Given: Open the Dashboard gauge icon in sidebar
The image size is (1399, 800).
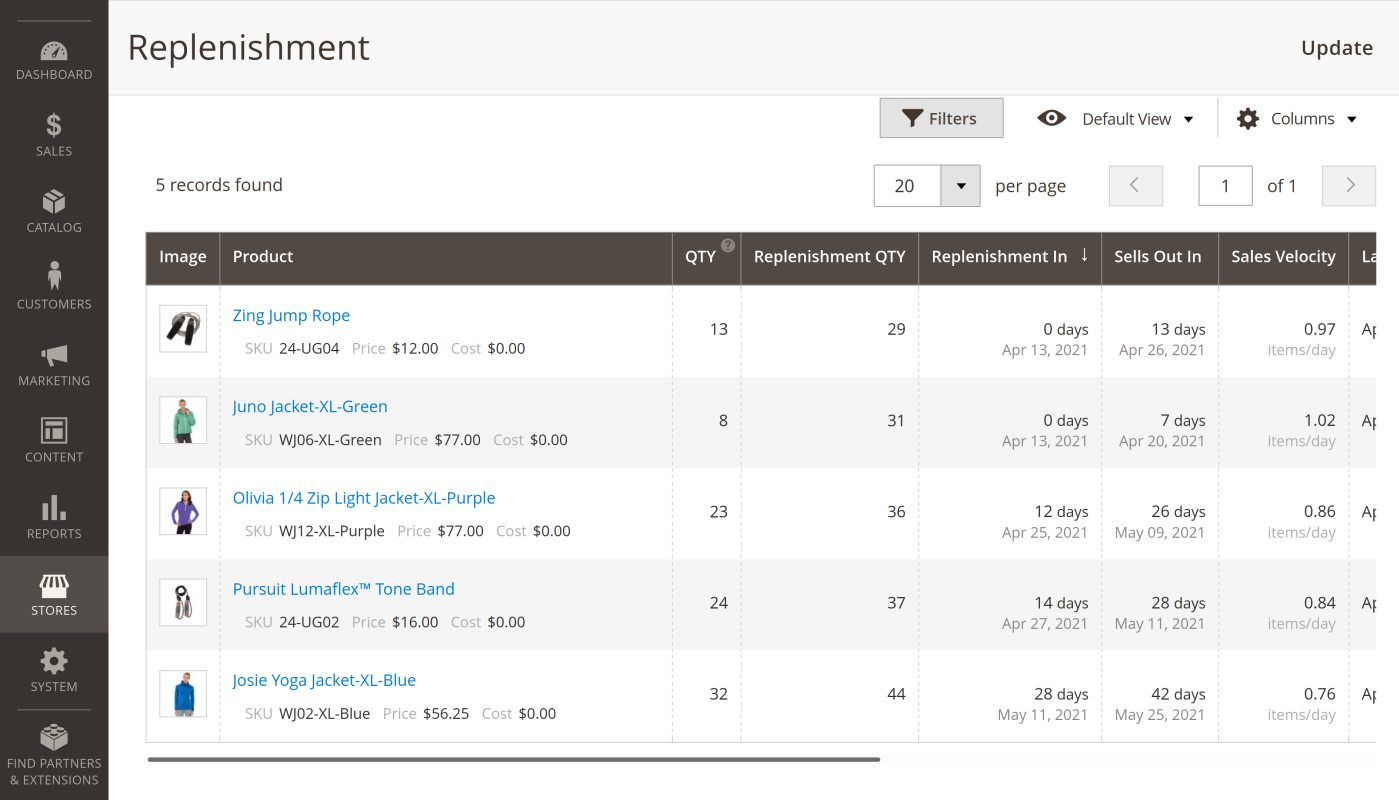Looking at the screenshot, I should click(54, 51).
